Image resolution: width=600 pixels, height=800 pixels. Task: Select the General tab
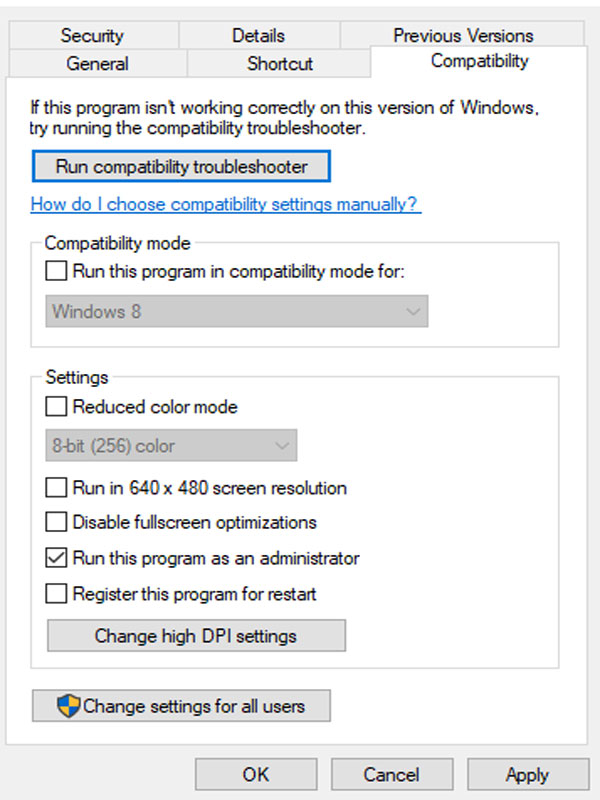tap(97, 63)
